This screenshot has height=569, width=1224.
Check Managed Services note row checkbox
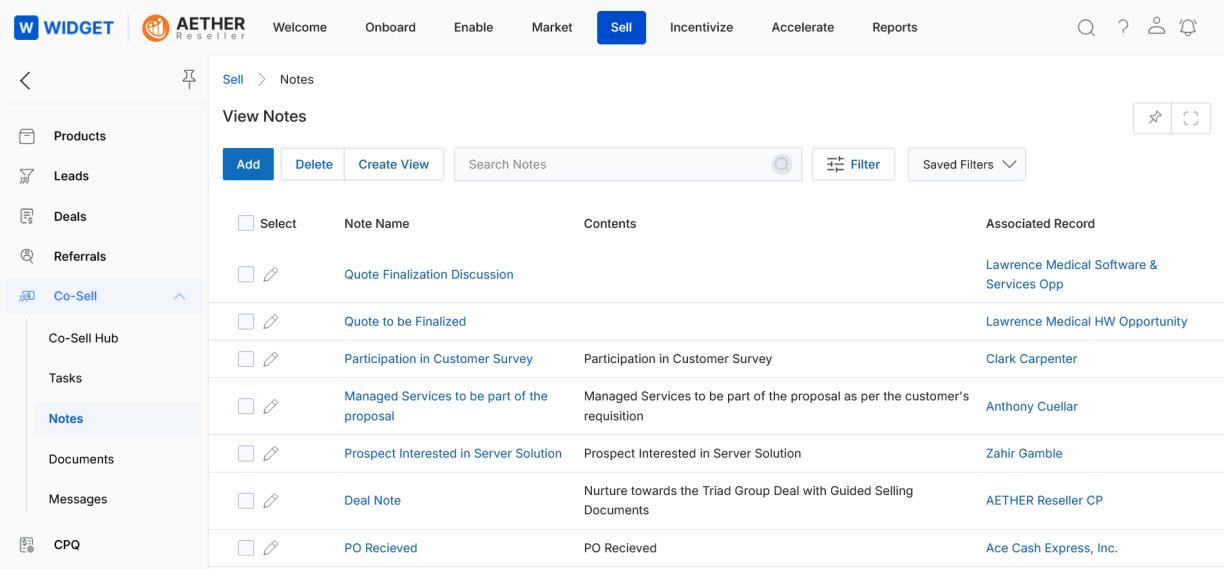click(x=246, y=406)
